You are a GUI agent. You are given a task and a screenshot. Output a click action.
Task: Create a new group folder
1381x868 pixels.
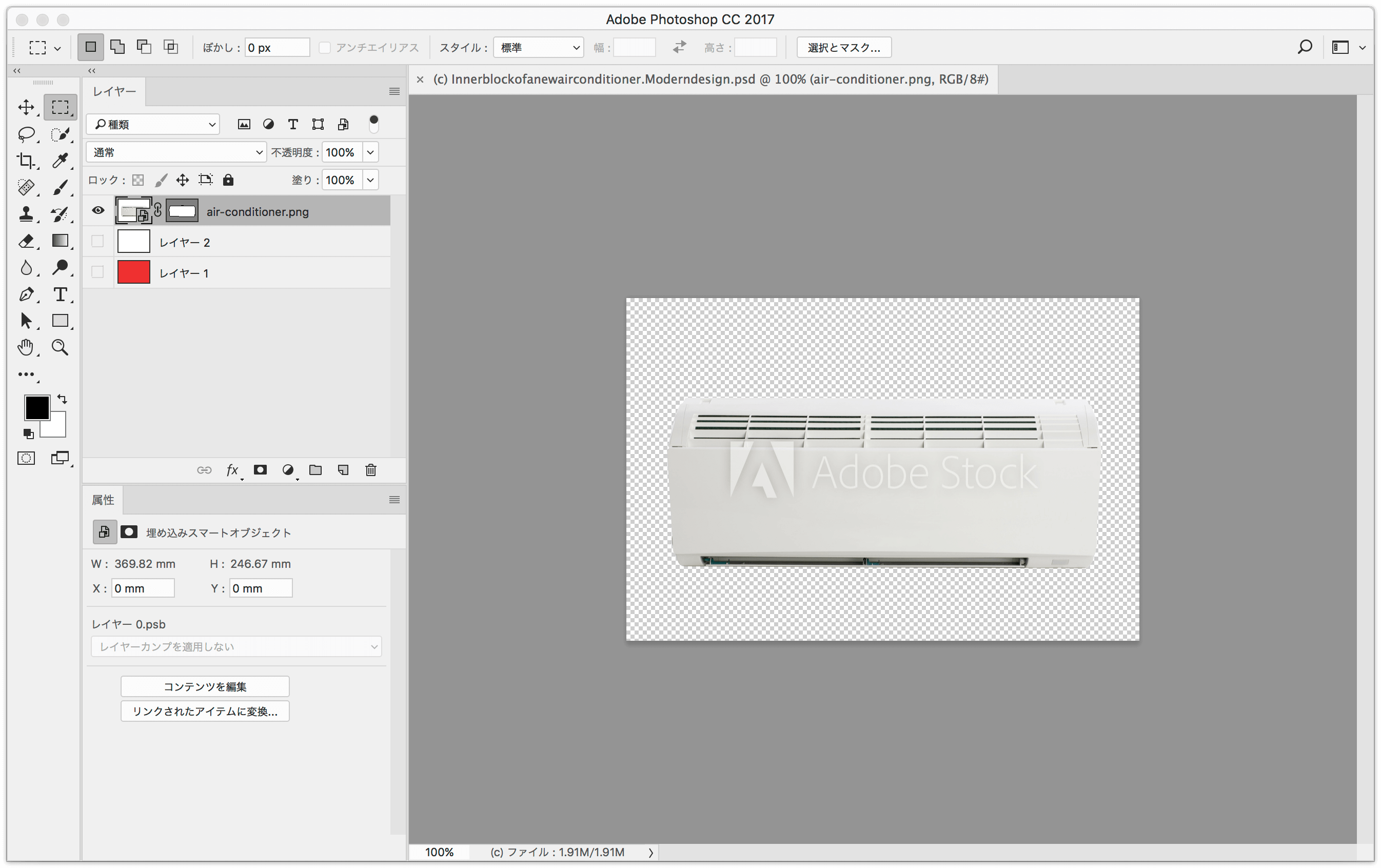(315, 470)
